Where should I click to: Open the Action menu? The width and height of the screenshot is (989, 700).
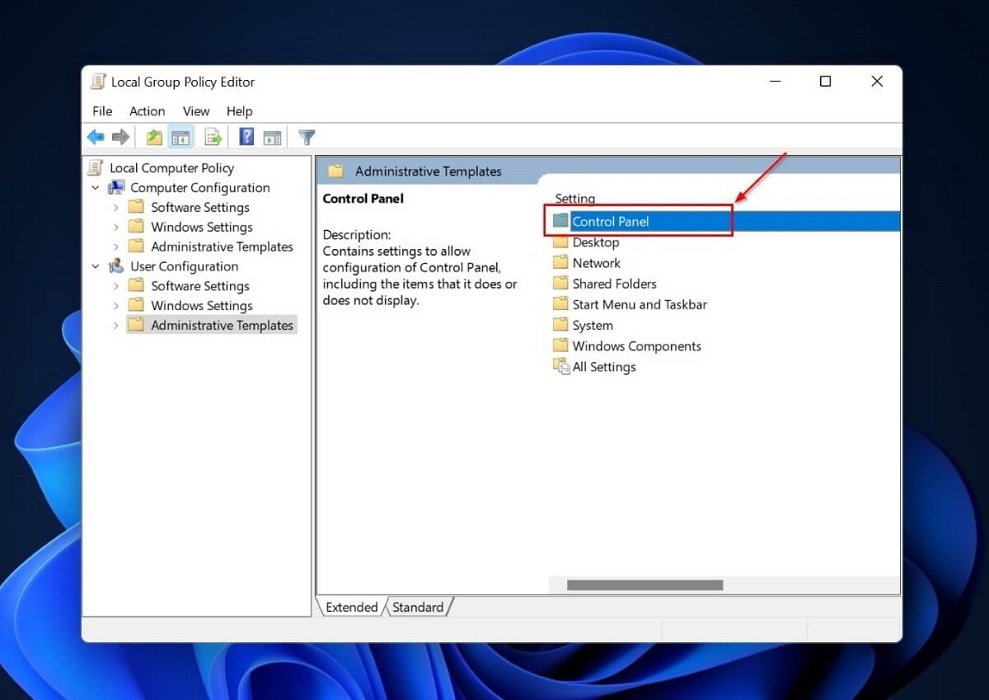click(x=146, y=111)
